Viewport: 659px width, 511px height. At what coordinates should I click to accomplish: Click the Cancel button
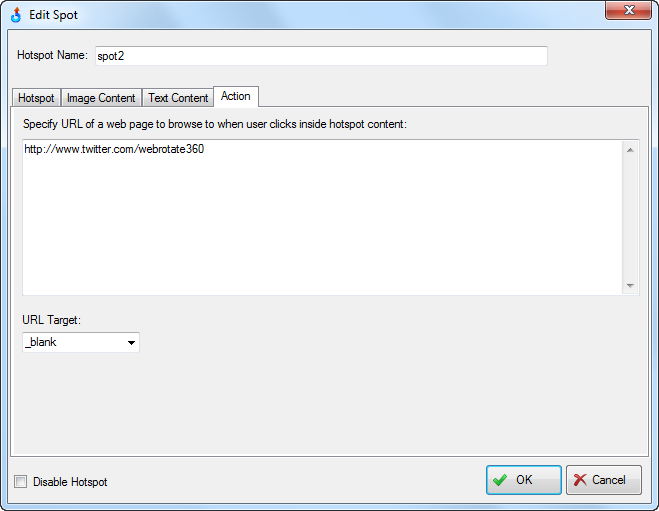click(604, 480)
